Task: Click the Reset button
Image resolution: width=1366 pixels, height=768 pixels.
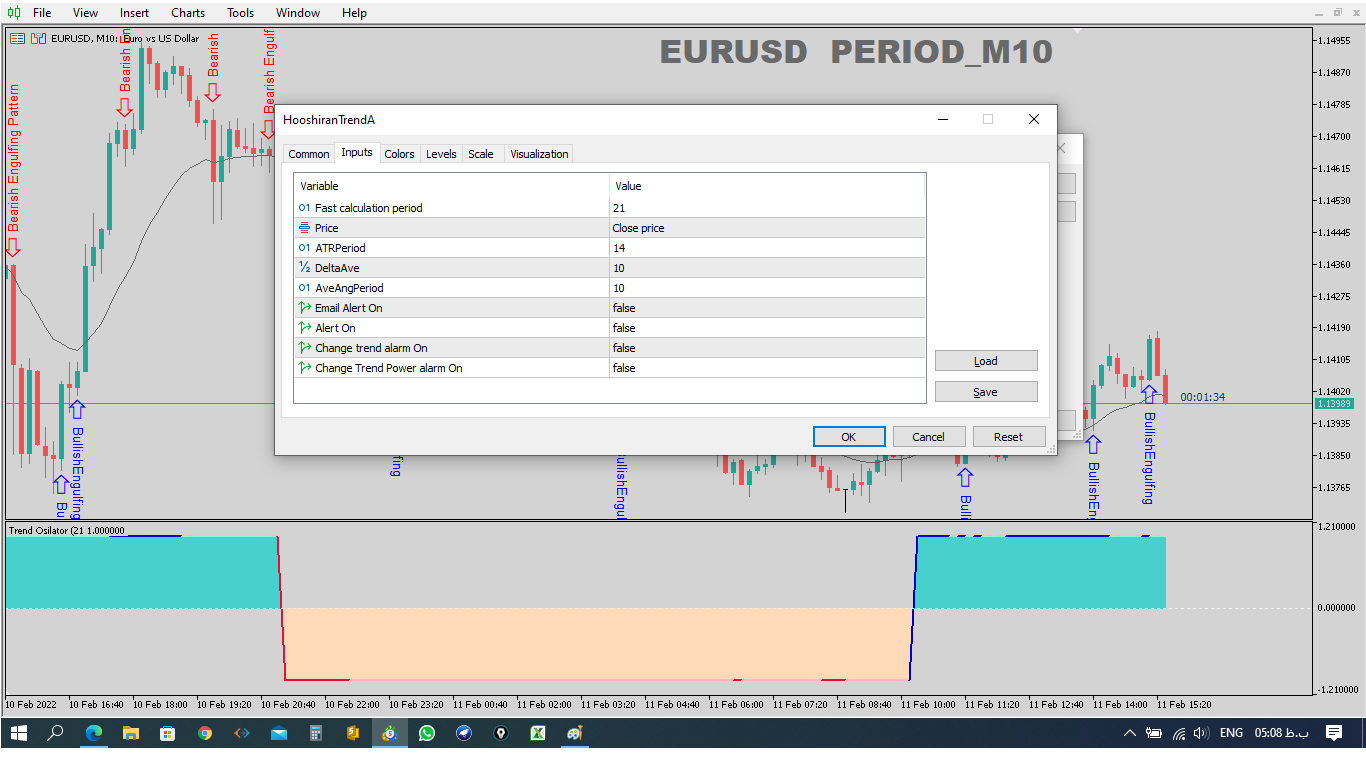Action: 1008,436
